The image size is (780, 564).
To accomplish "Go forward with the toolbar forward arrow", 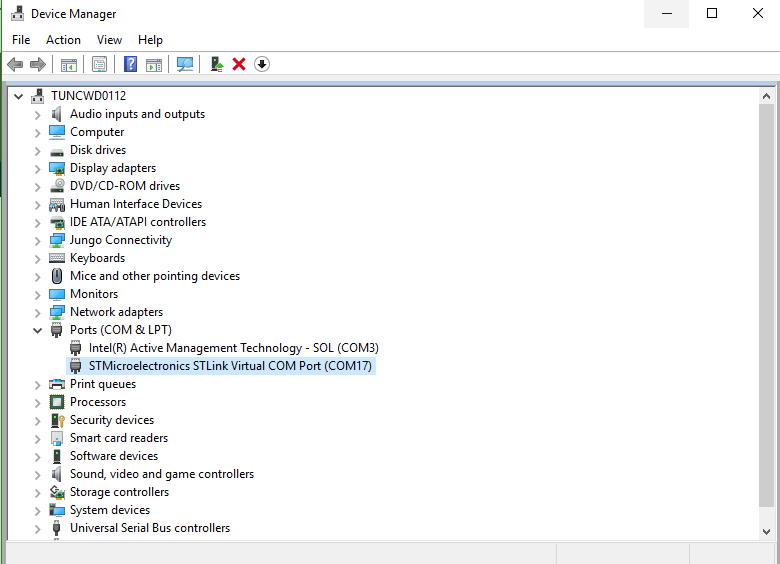I will [x=38, y=64].
